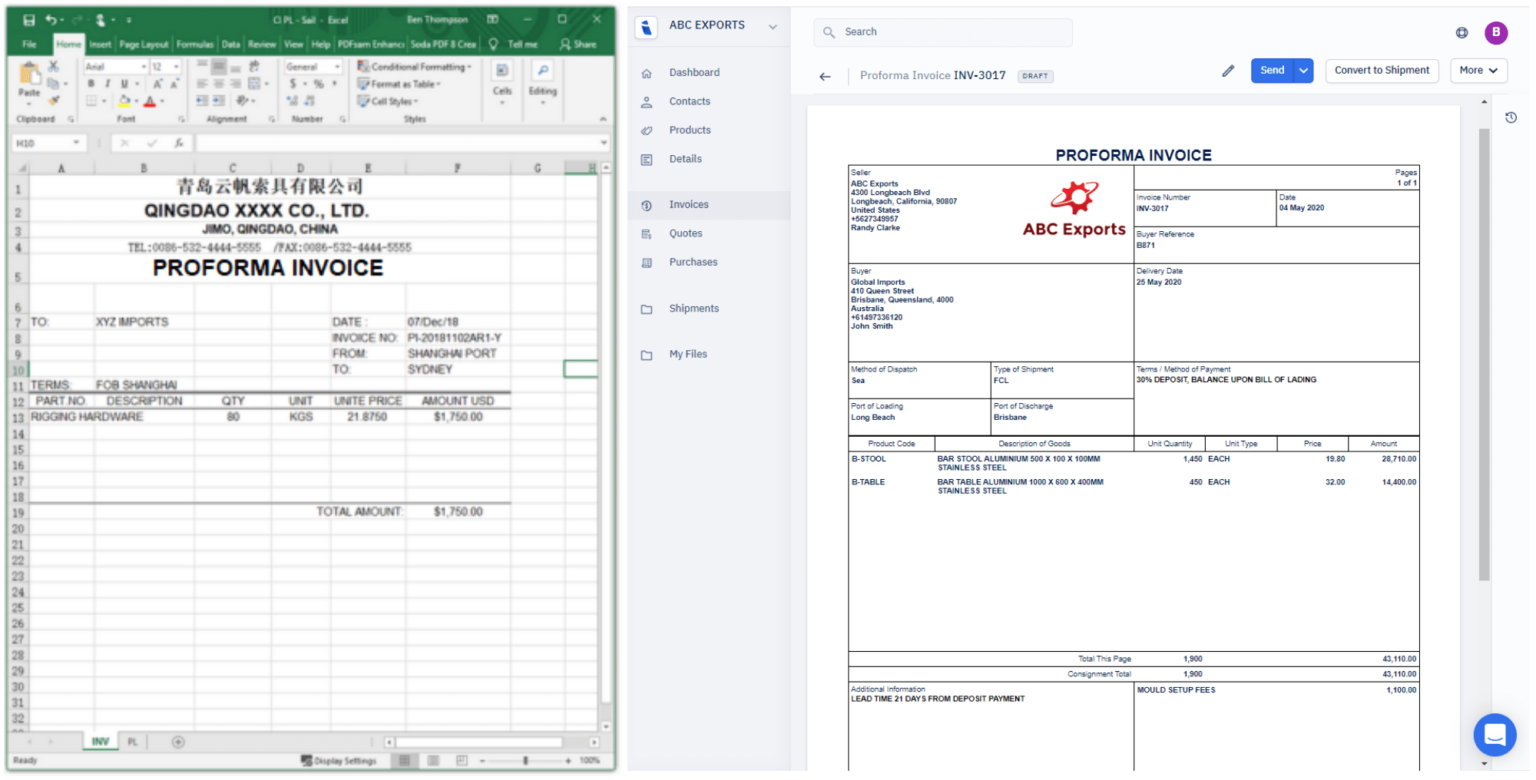The width and height of the screenshot is (1536, 780).
Task: Open the Purchases section
Action: point(693,262)
